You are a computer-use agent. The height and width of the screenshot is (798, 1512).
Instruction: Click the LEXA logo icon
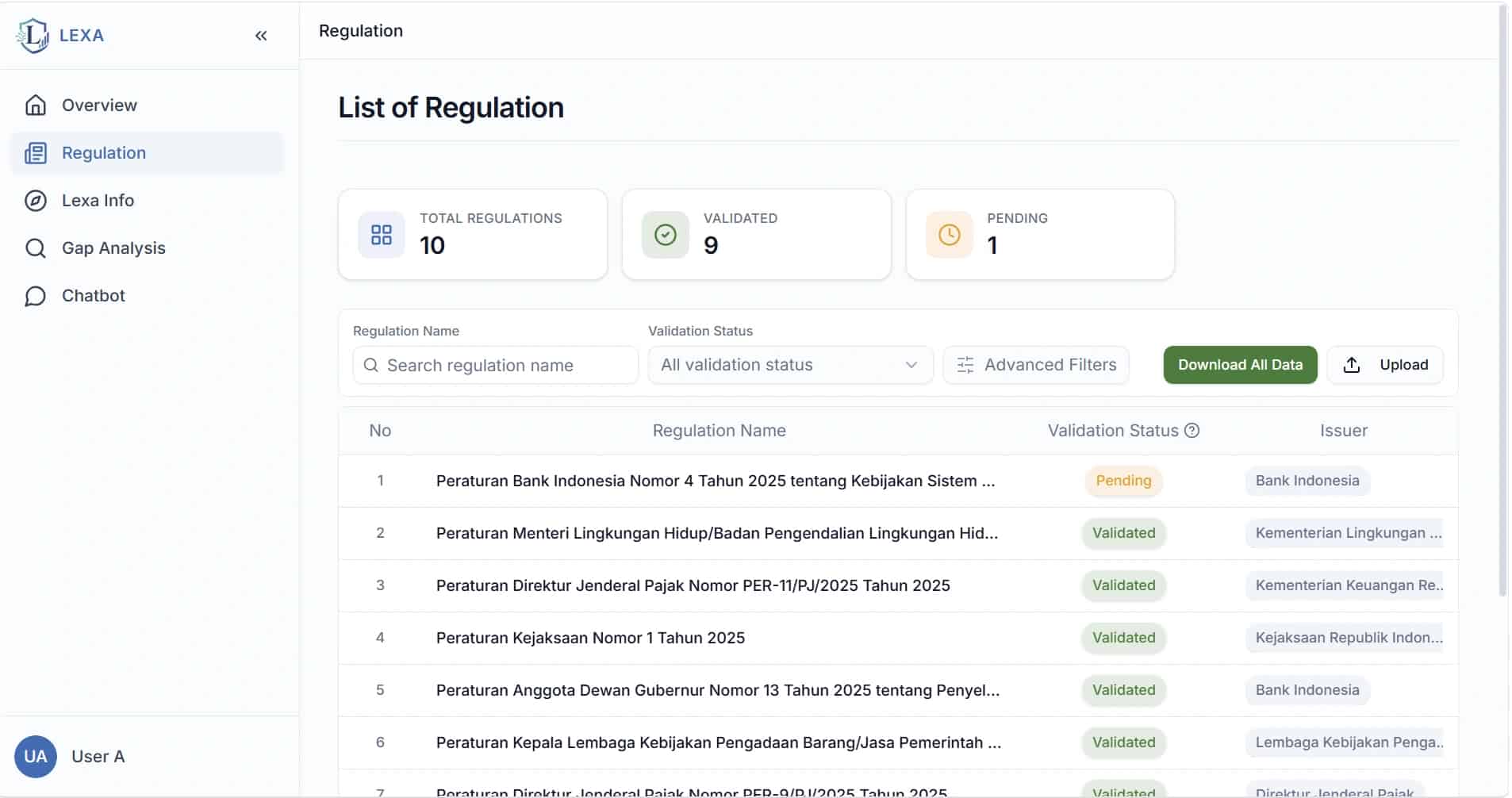click(33, 36)
